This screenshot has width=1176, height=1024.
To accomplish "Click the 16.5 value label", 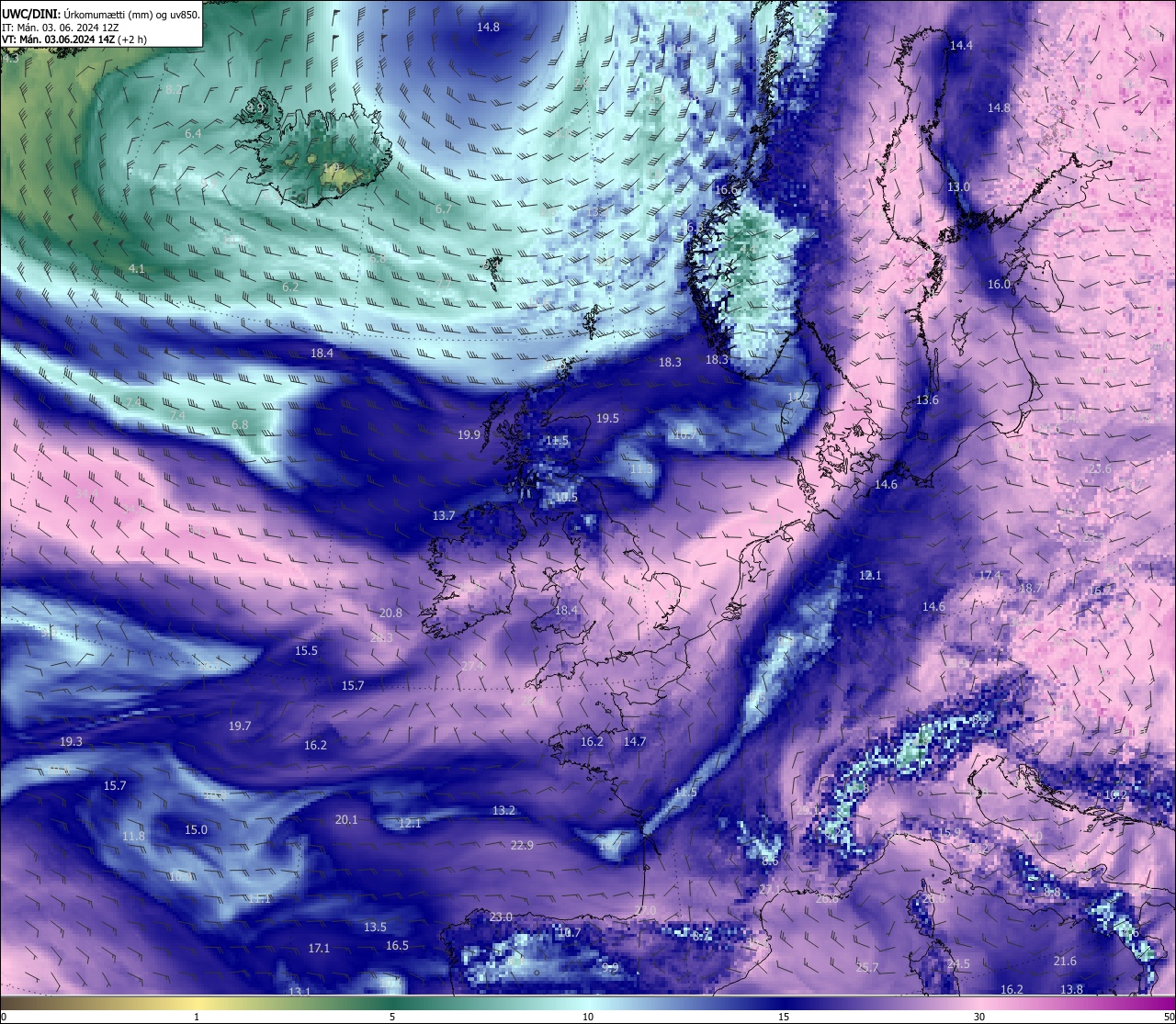I will pyautogui.click(x=397, y=945).
